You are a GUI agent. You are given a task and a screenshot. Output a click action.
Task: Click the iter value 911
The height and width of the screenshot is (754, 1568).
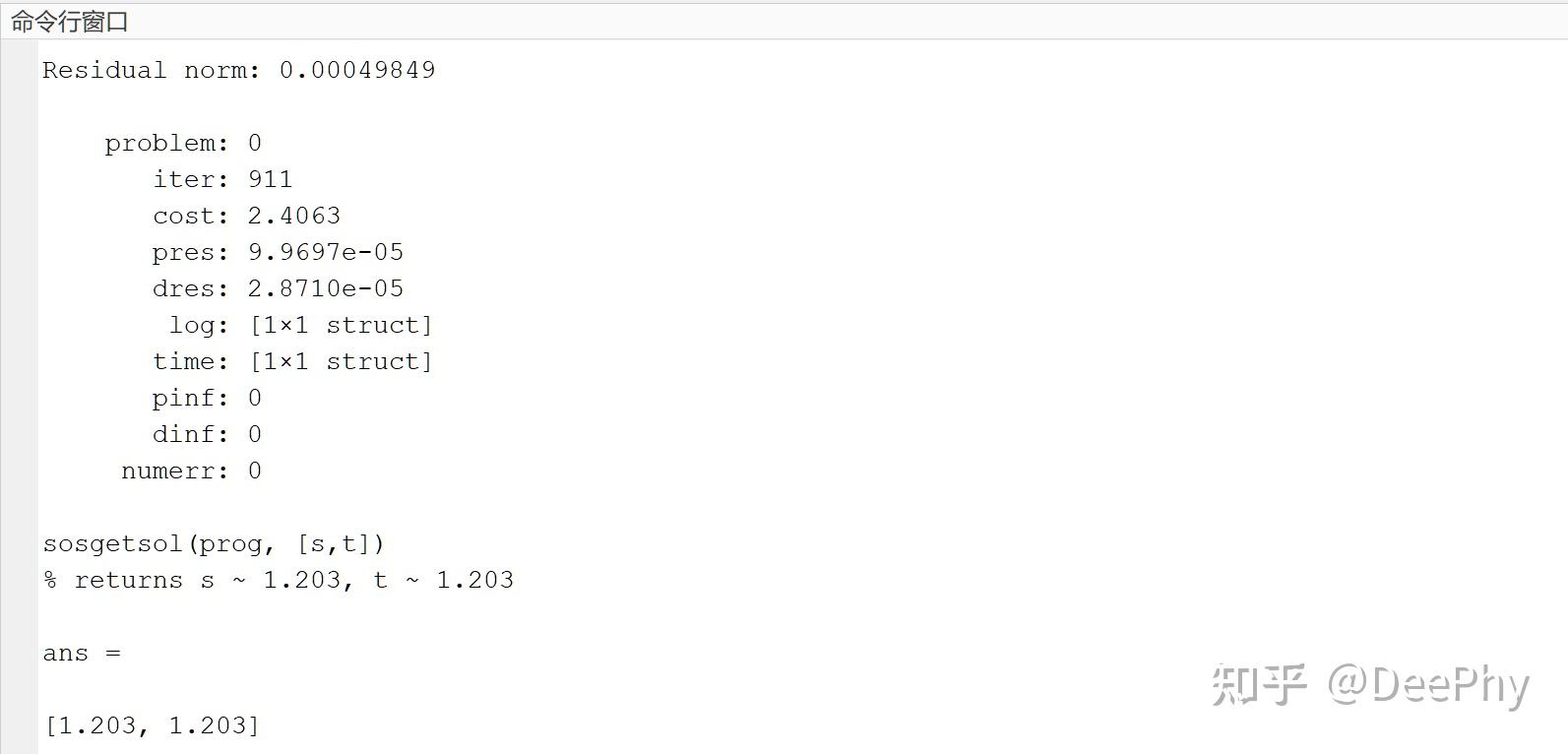tap(270, 179)
